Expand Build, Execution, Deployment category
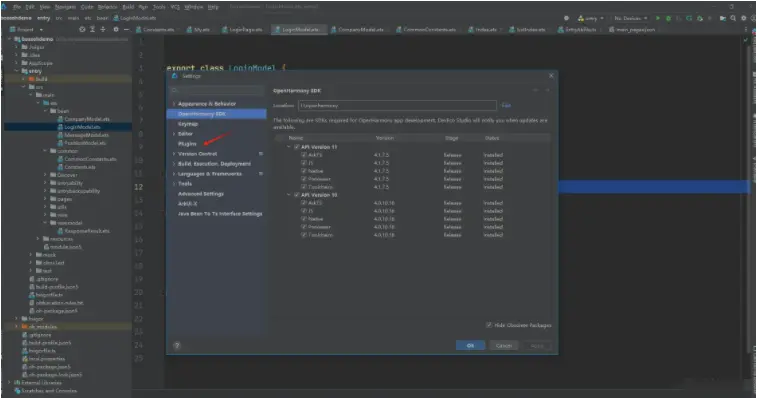 tap(174, 164)
